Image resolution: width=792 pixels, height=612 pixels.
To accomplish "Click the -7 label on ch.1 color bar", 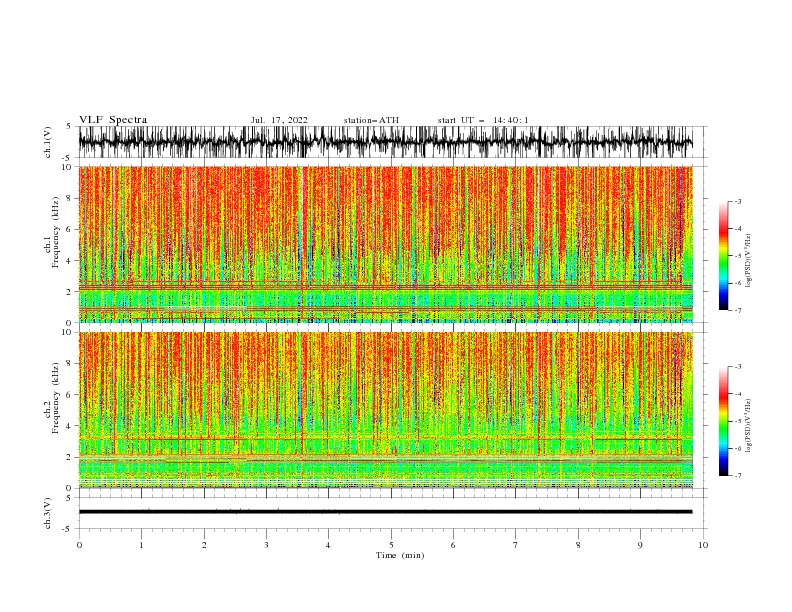I will (x=738, y=311).
